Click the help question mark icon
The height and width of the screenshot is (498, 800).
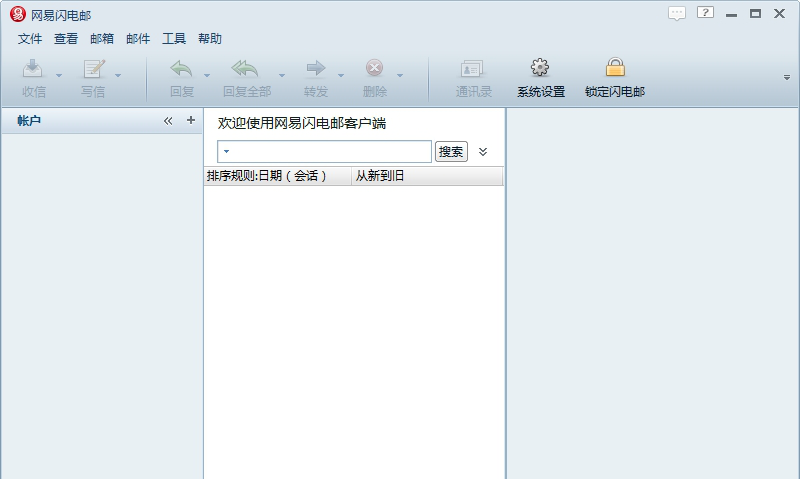tap(705, 12)
